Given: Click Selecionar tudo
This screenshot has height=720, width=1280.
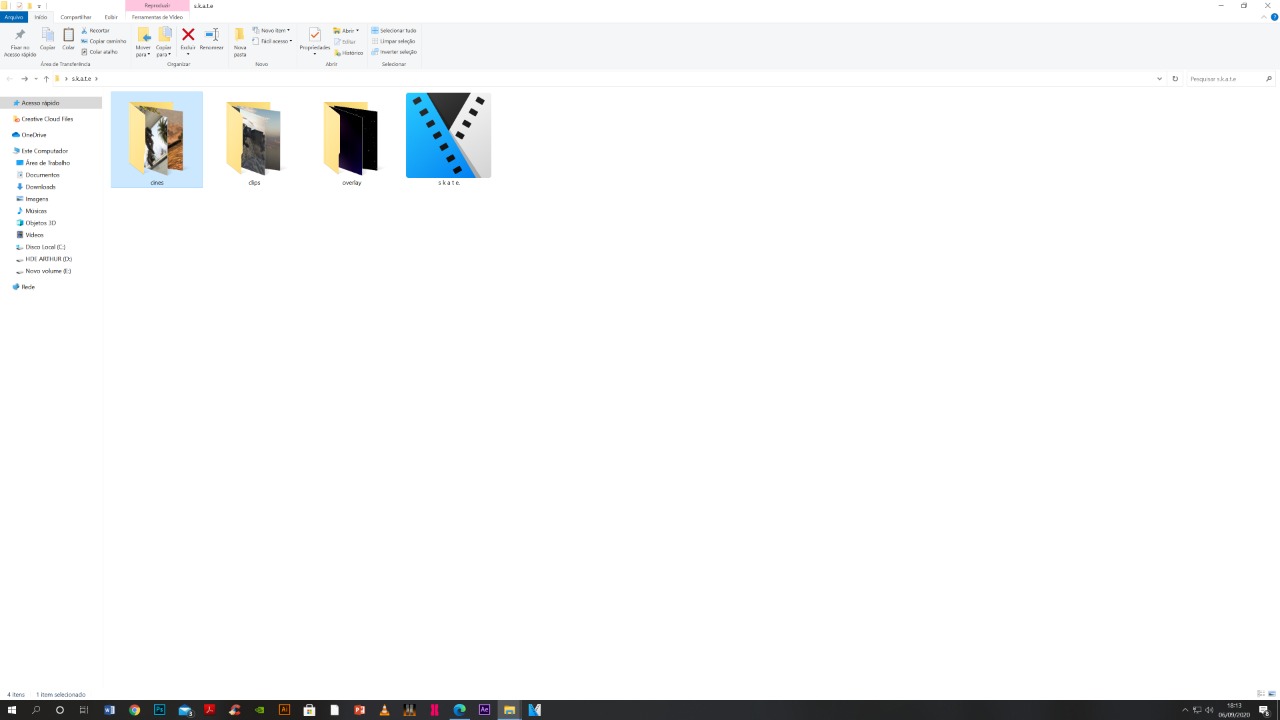Looking at the screenshot, I should [x=394, y=31].
